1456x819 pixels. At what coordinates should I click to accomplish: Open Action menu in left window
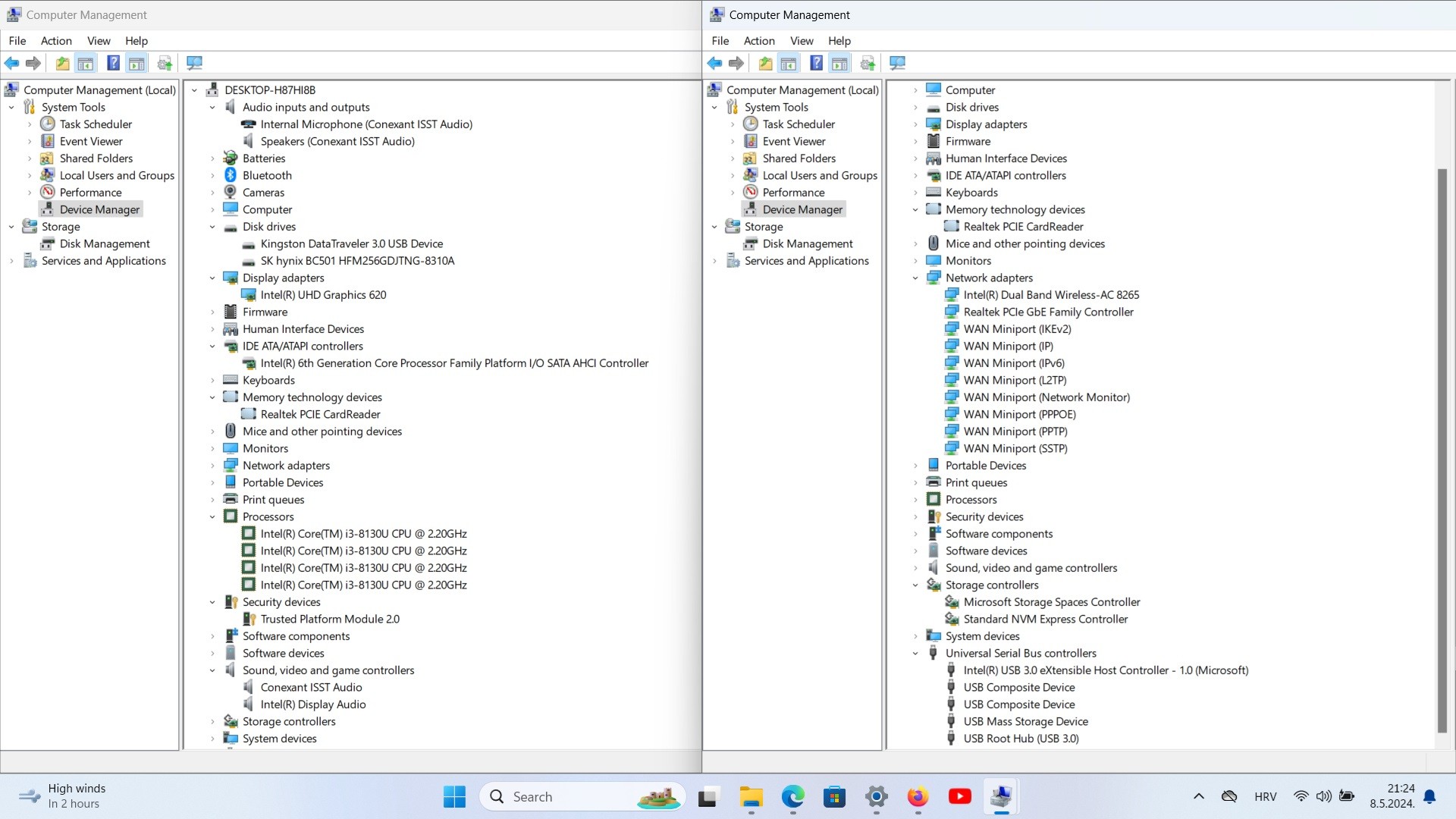pos(56,41)
